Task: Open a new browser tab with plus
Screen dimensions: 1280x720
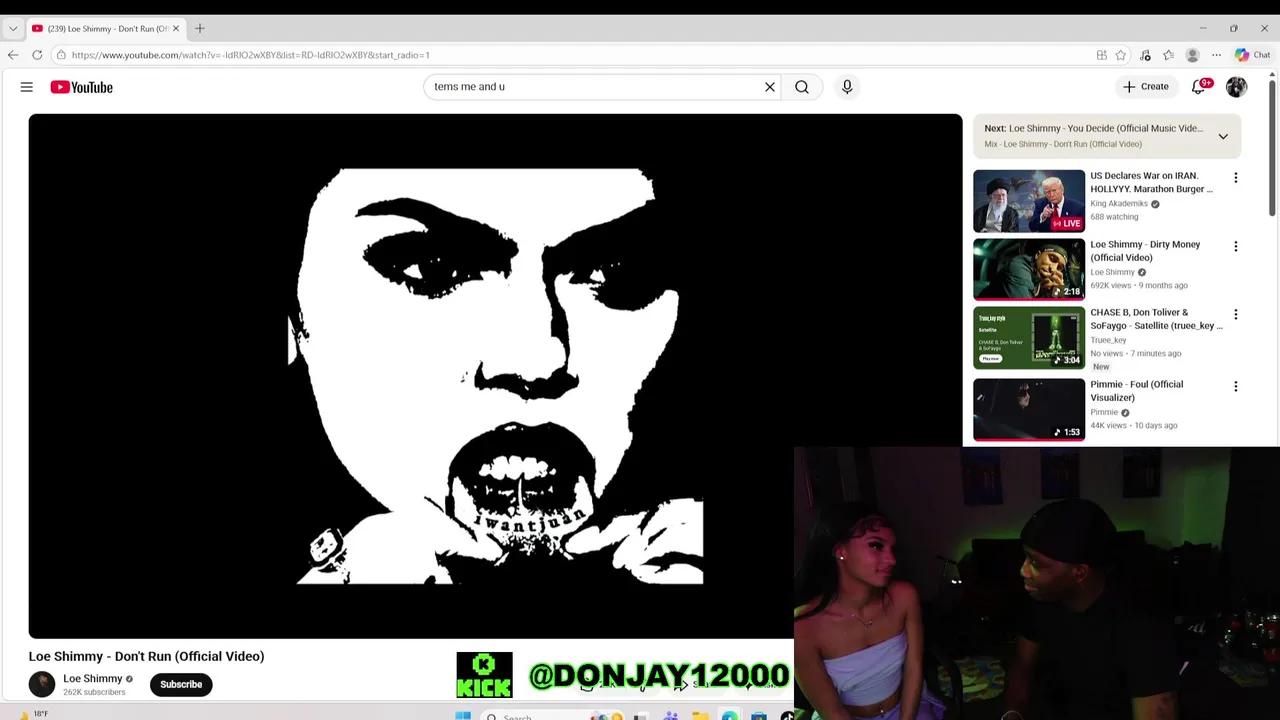Action: tap(200, 28)
